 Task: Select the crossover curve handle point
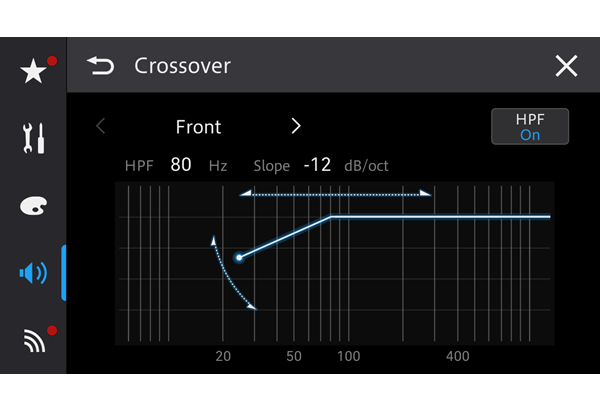tap(239, 257)
